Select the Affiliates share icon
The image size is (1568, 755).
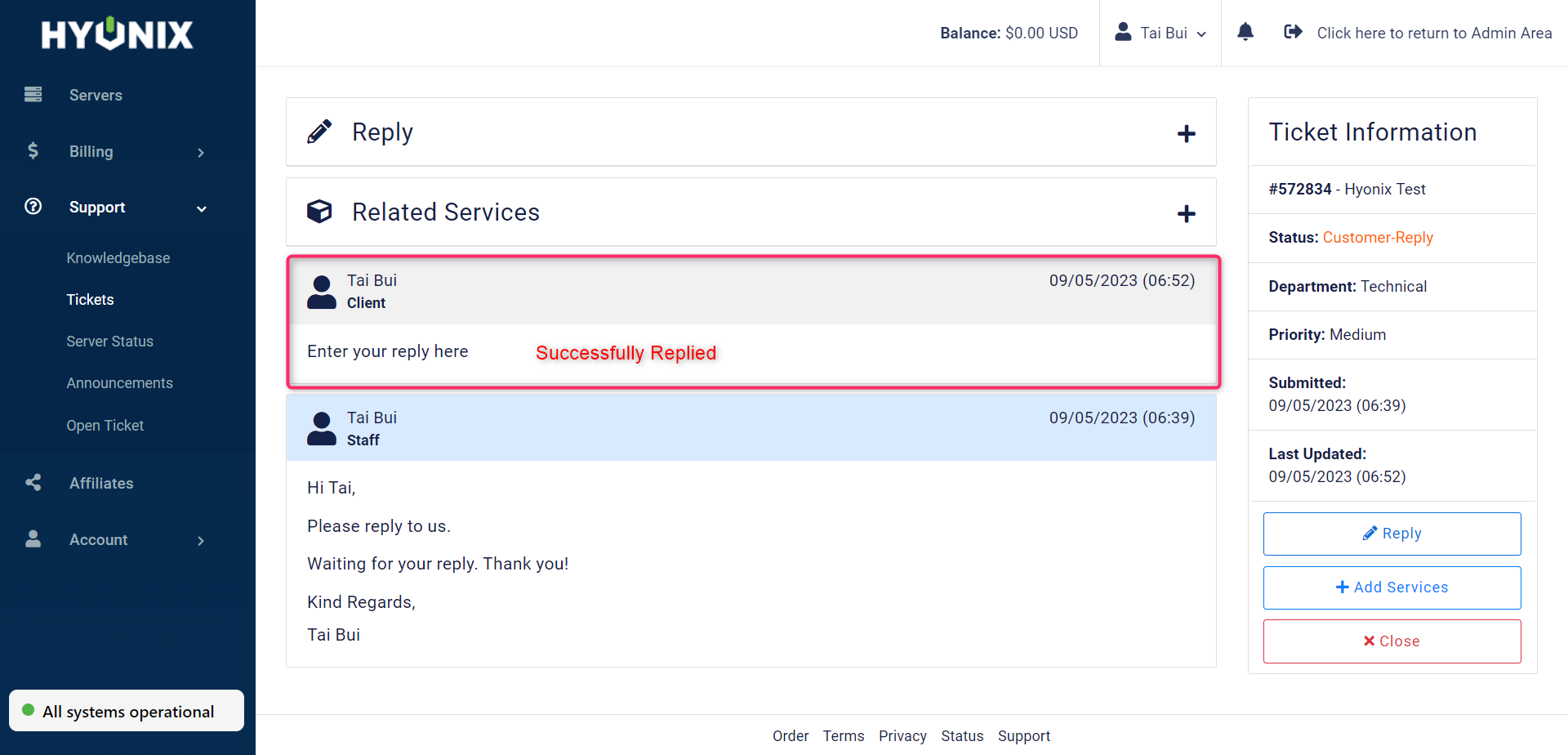tap(33, 483)
